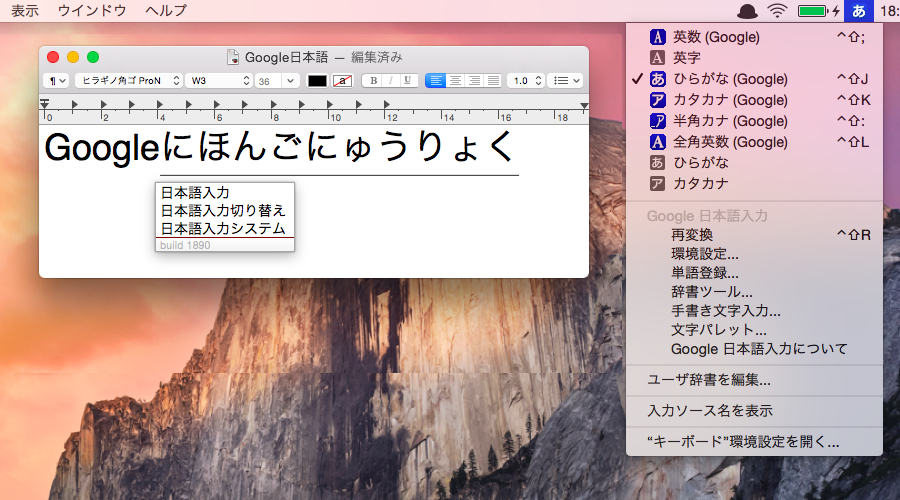Open "キーボード"環境設定を開く...
Screen dimensions: 900x500
click(754, 442)
